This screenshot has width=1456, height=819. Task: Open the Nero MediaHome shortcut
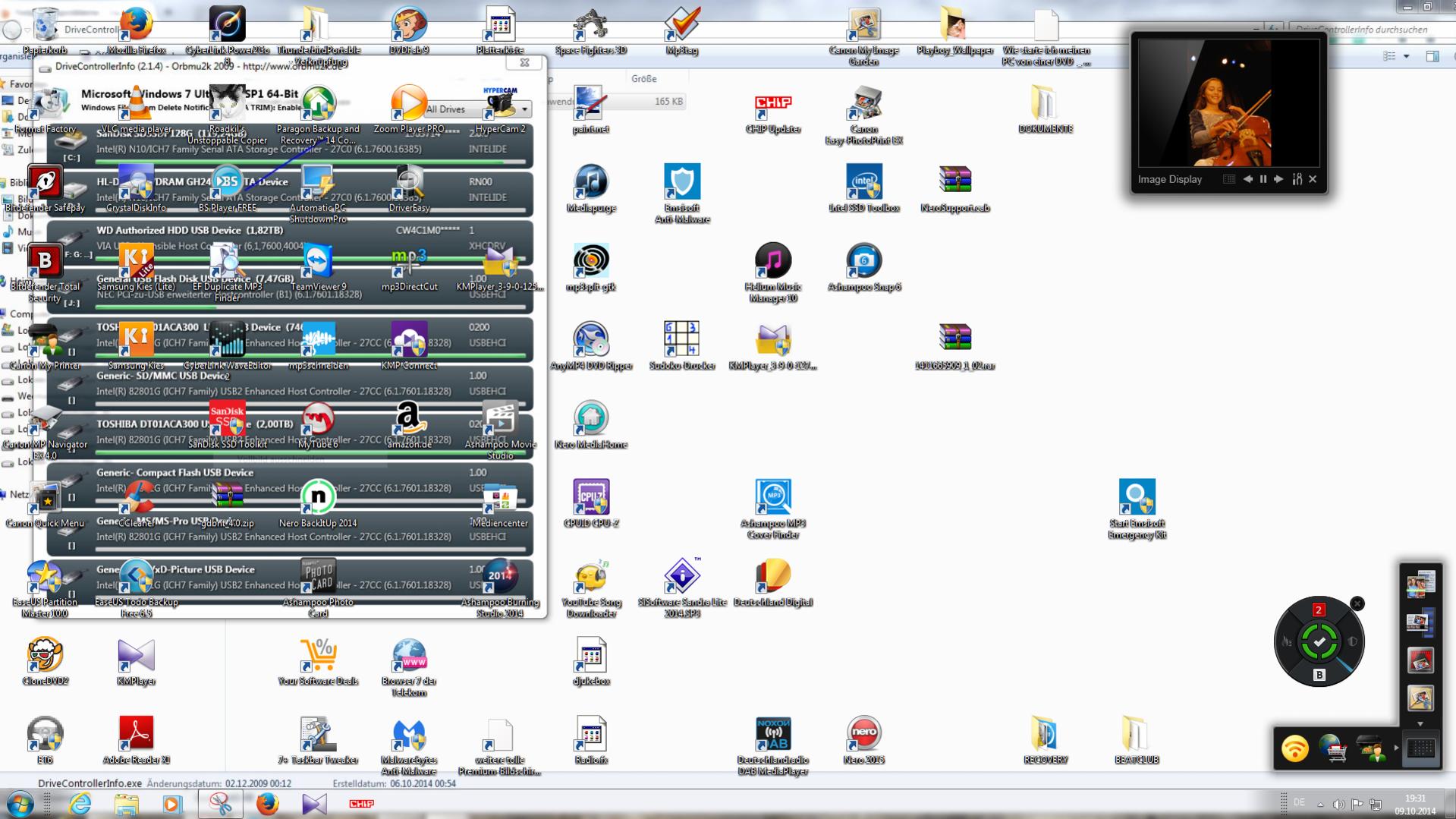pyautogui.click(x=591, y=424)
